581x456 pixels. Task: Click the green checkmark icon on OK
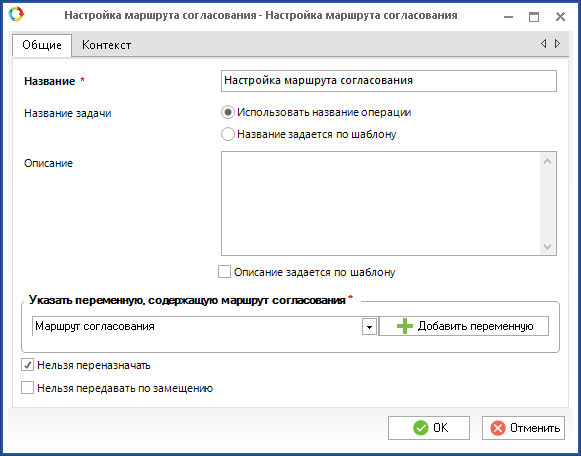click(421, 428)
